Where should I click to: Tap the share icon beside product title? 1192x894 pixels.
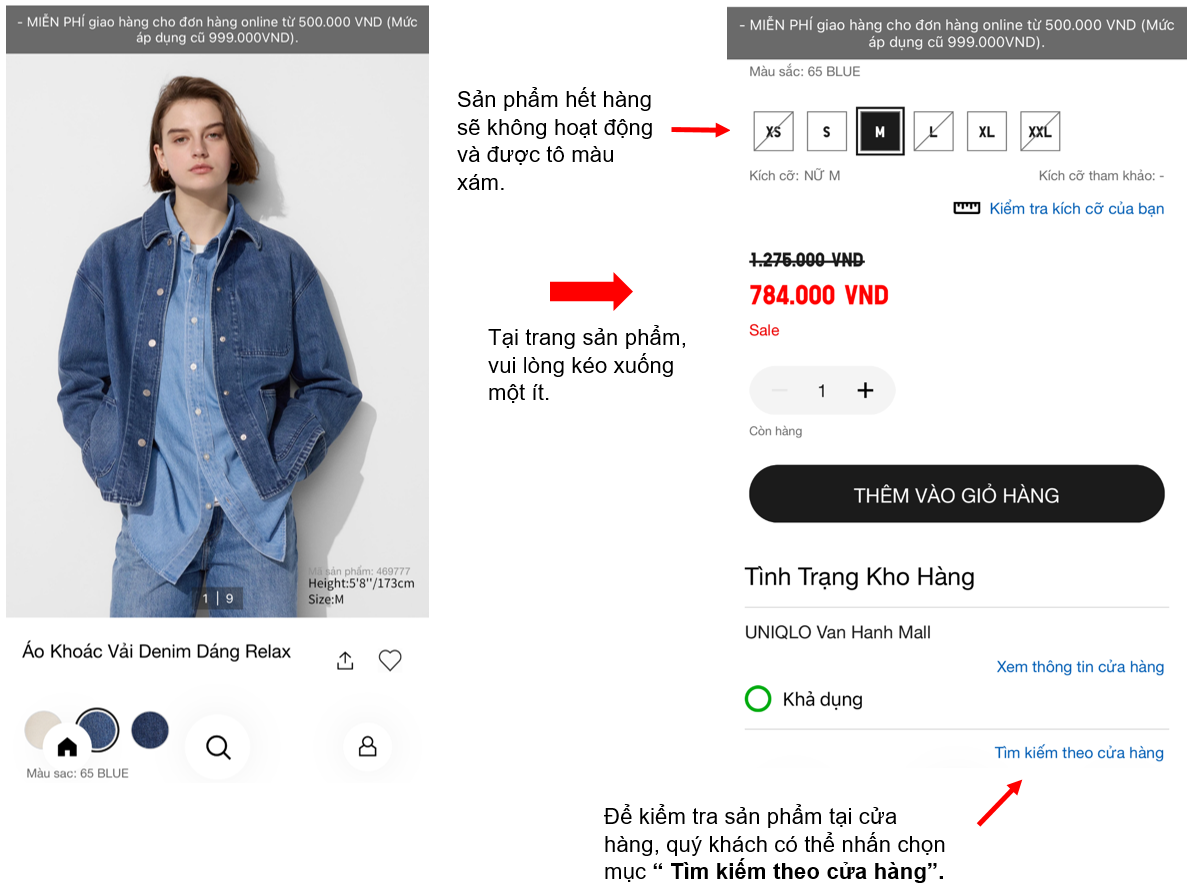tap(345, 661)
